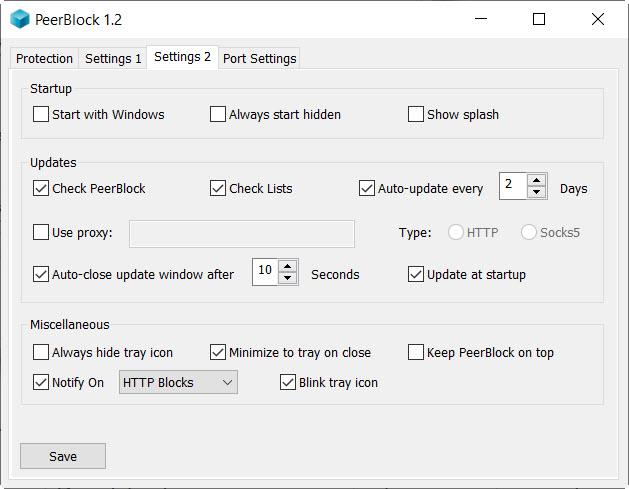Screen dimensions: 629x489
Task: Enable Start with Windows checkbox
Action: (x=41, y=114)
